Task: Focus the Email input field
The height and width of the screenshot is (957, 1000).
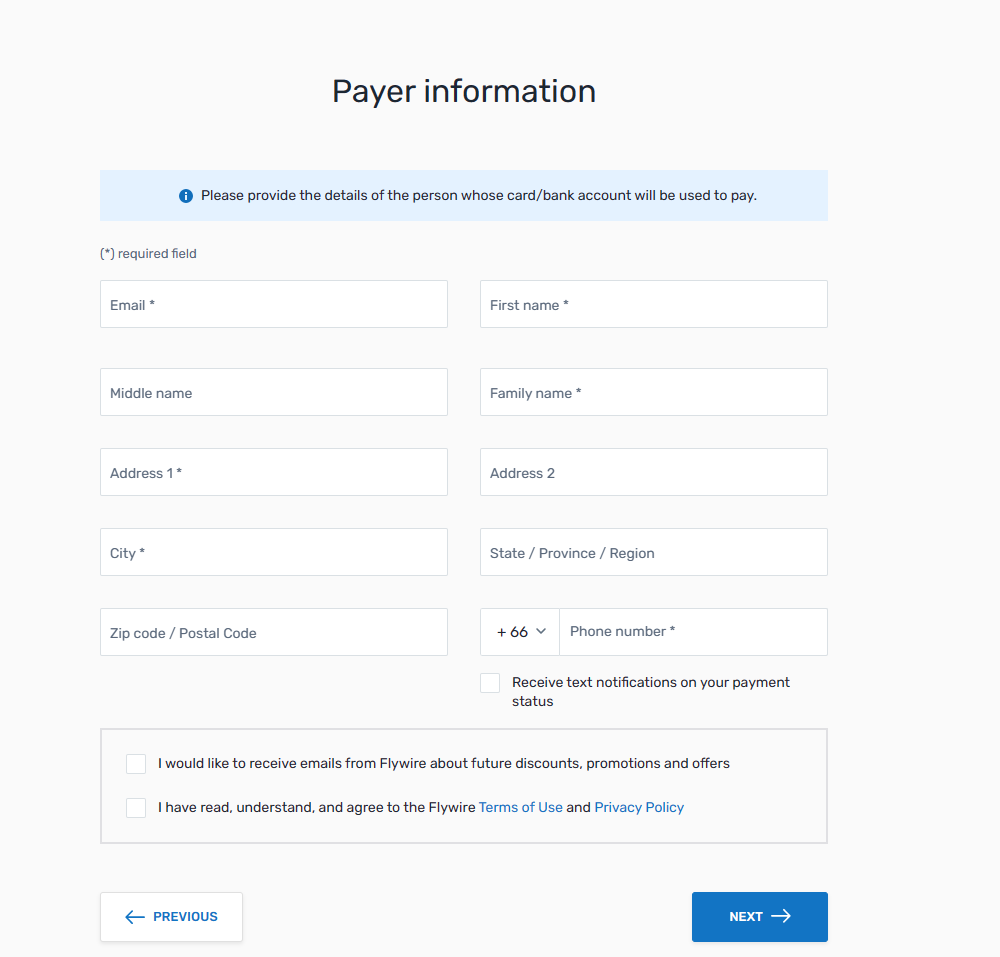Action: coord(274,304)
